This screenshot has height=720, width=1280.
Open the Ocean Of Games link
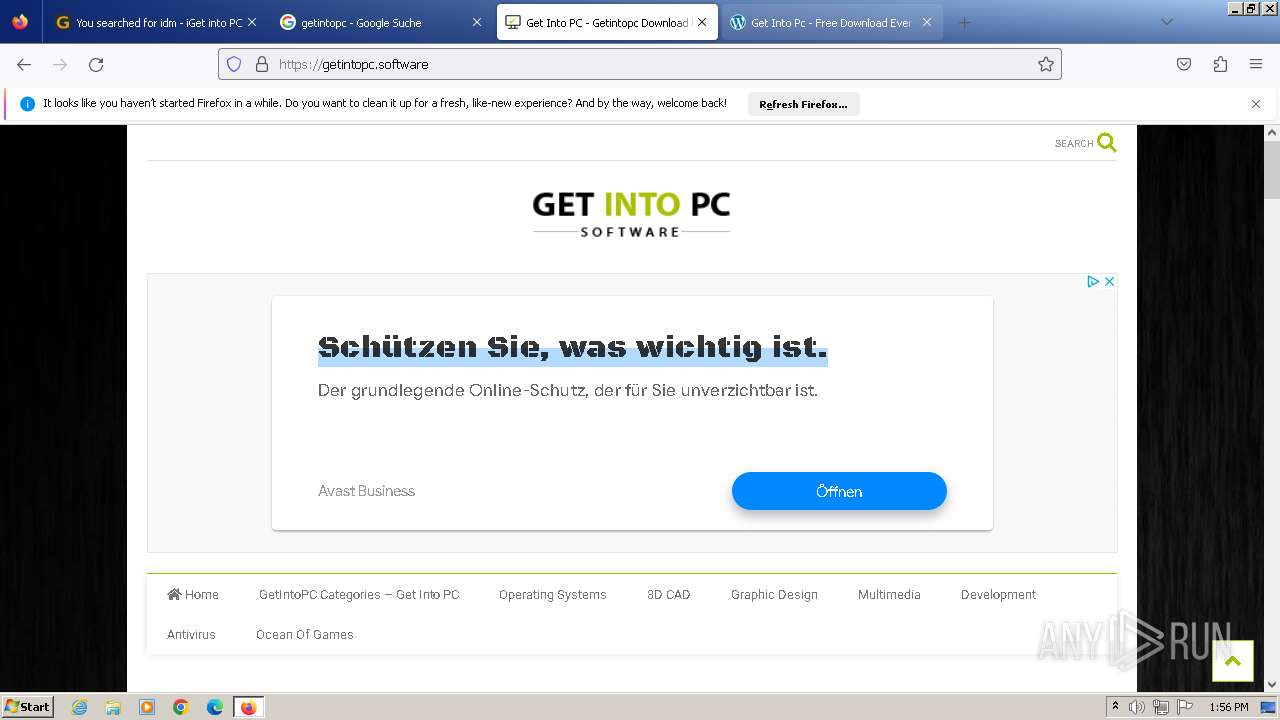[305, 634]
